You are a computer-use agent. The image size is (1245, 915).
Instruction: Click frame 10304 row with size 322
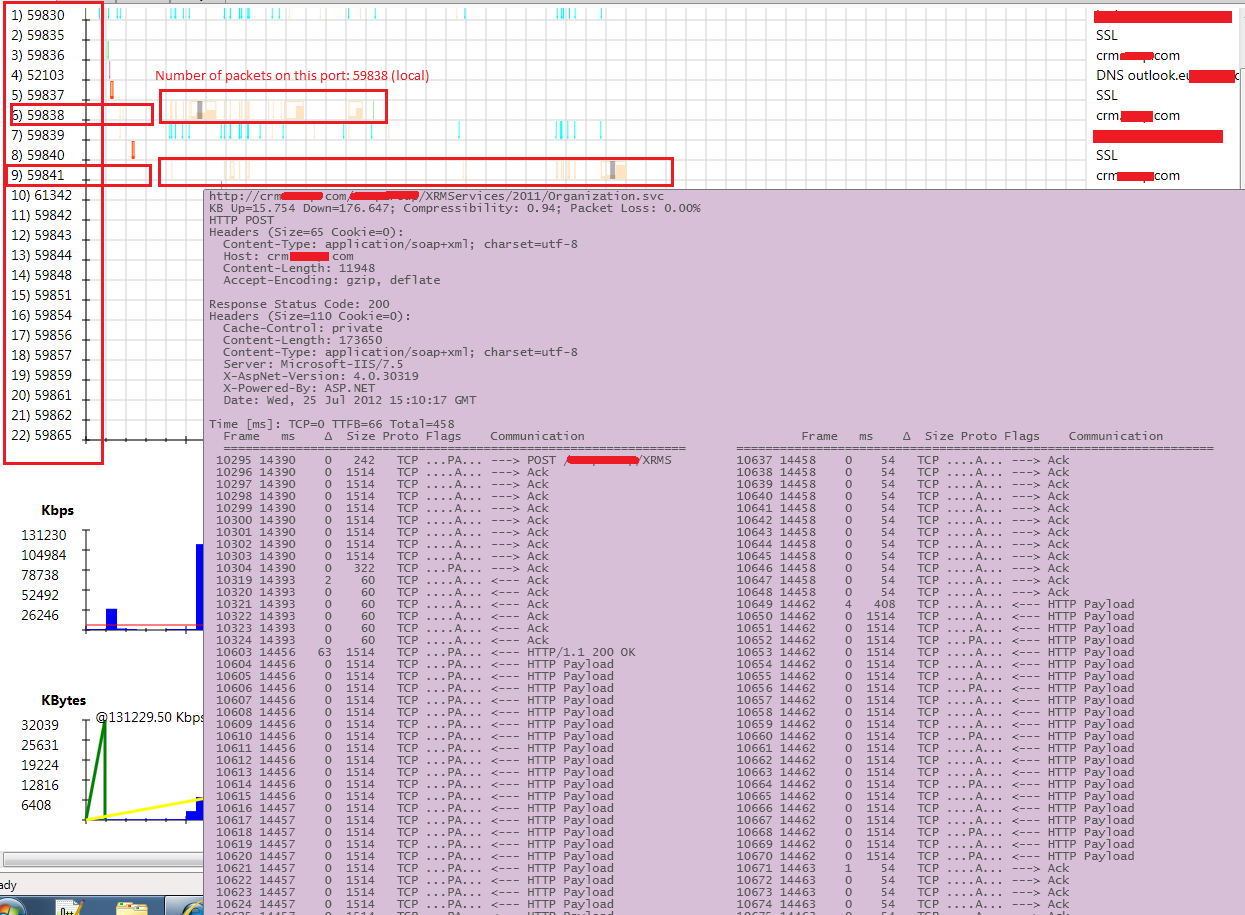click(382, 568)
